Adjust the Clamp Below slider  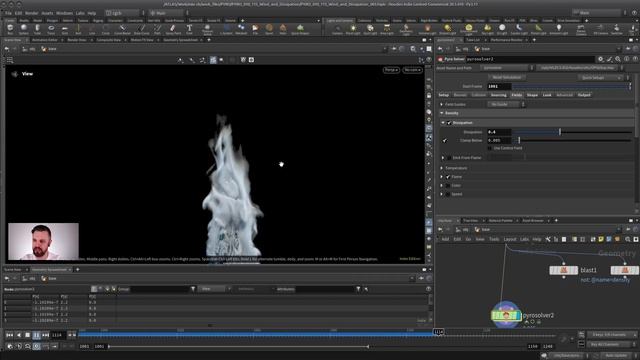pos(572,140)
